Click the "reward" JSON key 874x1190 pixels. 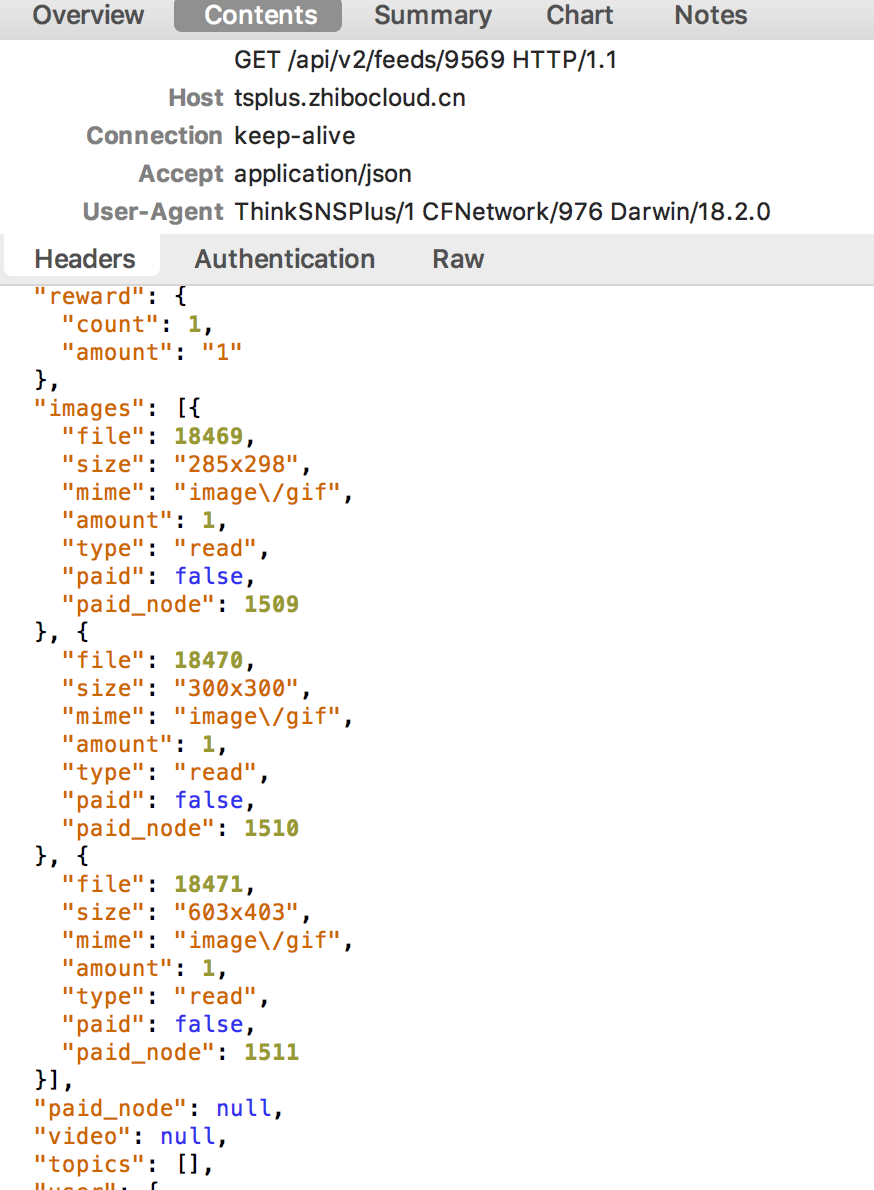click(x=90, y=296)
